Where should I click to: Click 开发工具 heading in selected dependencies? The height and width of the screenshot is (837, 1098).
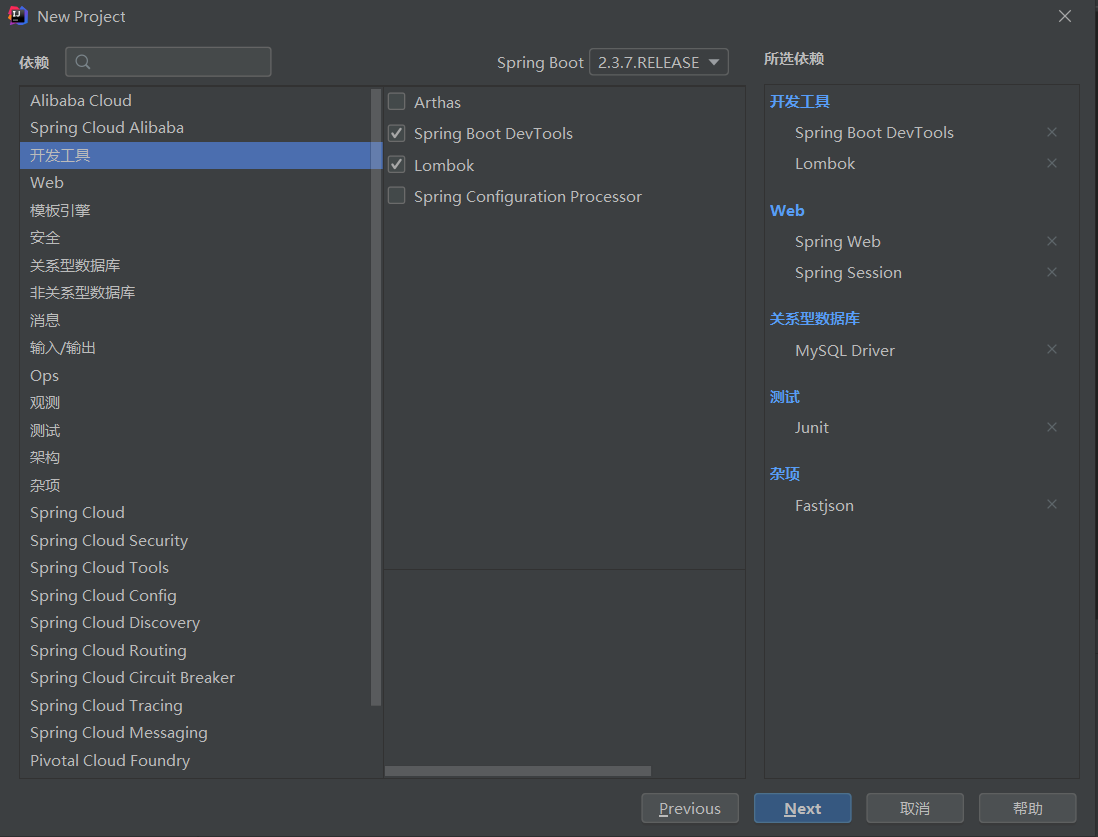[x=800, y=102]
